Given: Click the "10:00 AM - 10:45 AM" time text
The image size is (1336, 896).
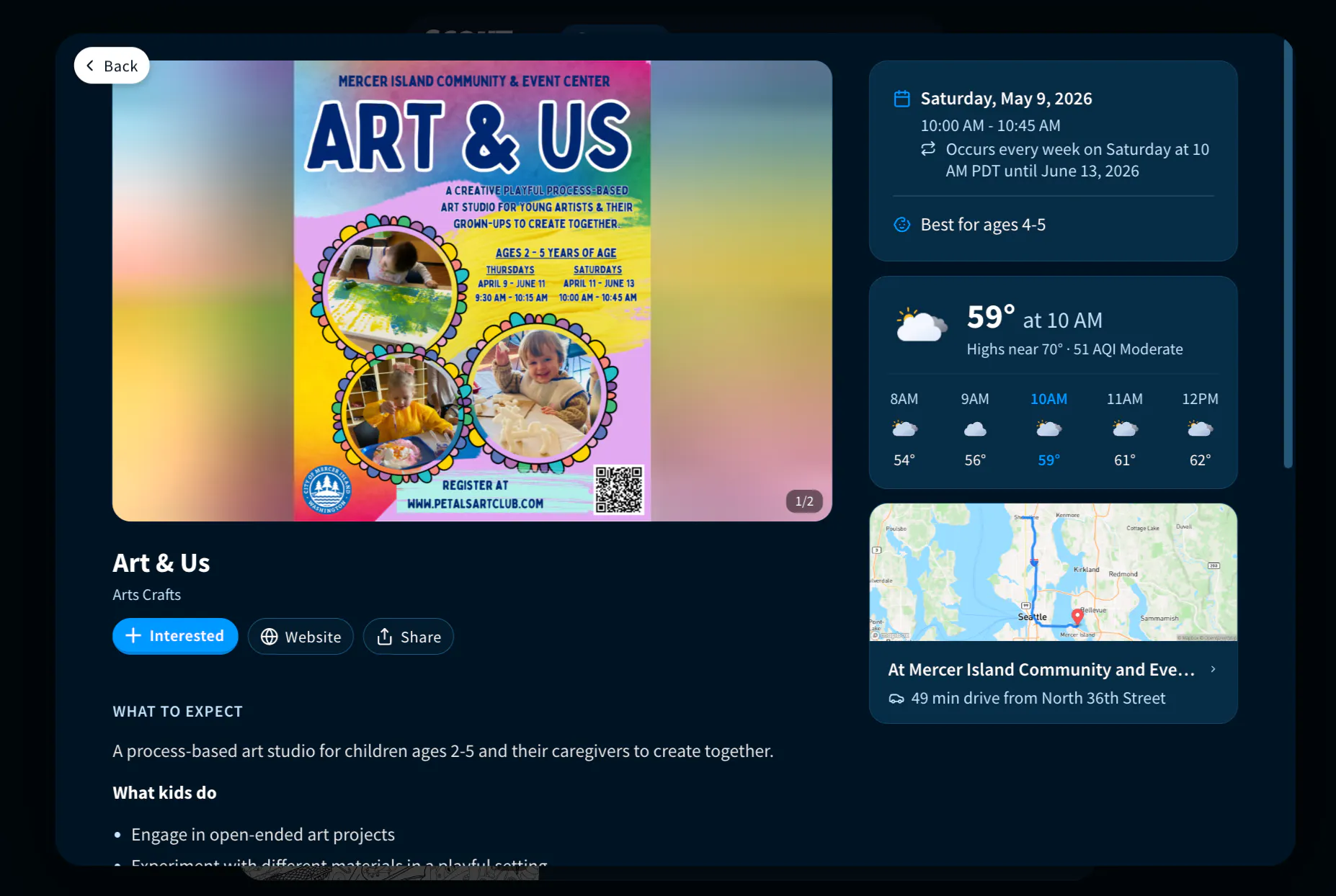Looking at the screenshot, I should pyautogui.click(x=991, y=125).
